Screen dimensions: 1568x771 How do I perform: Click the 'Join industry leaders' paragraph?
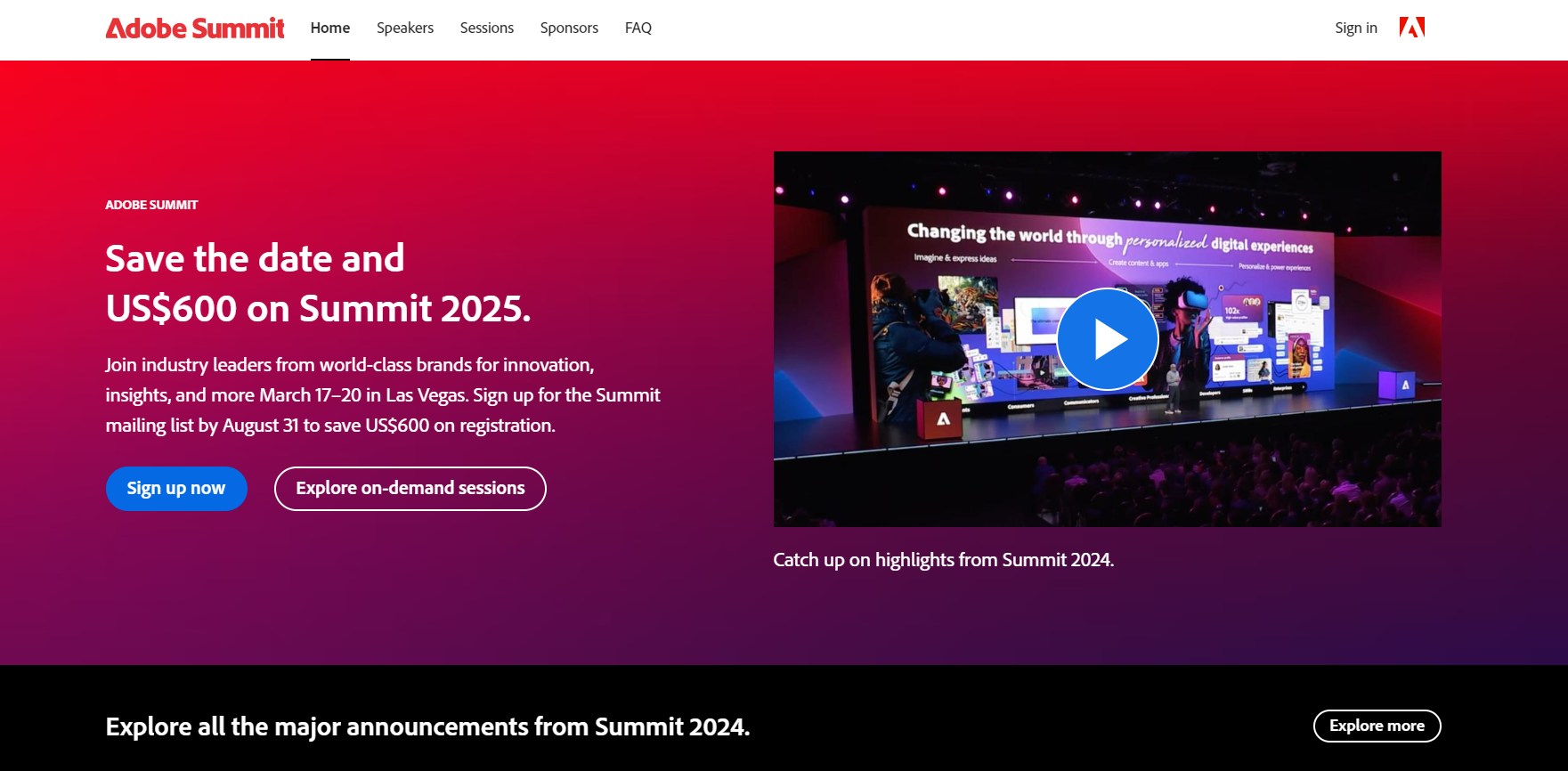coord(383,395)
